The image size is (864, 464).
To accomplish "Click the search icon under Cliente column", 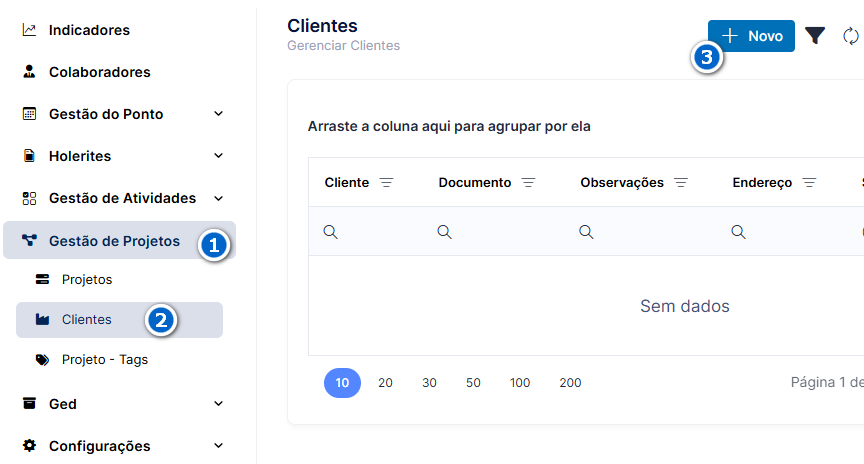I will pos(331,232).
